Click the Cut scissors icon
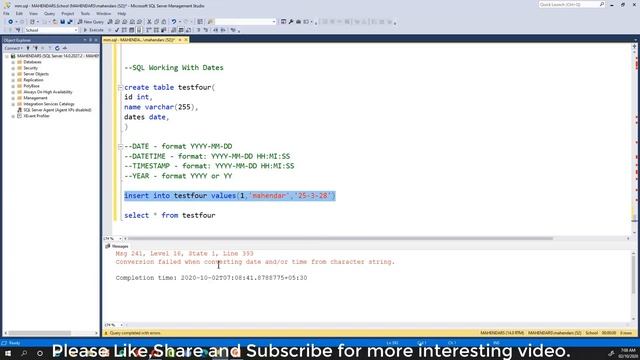 pyautogui.click(x=149, y=22)
